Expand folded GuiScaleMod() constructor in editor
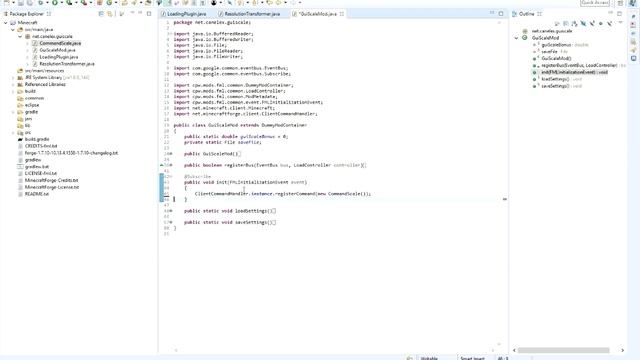This screenshot has width=640, height=360. coord(171,154)
